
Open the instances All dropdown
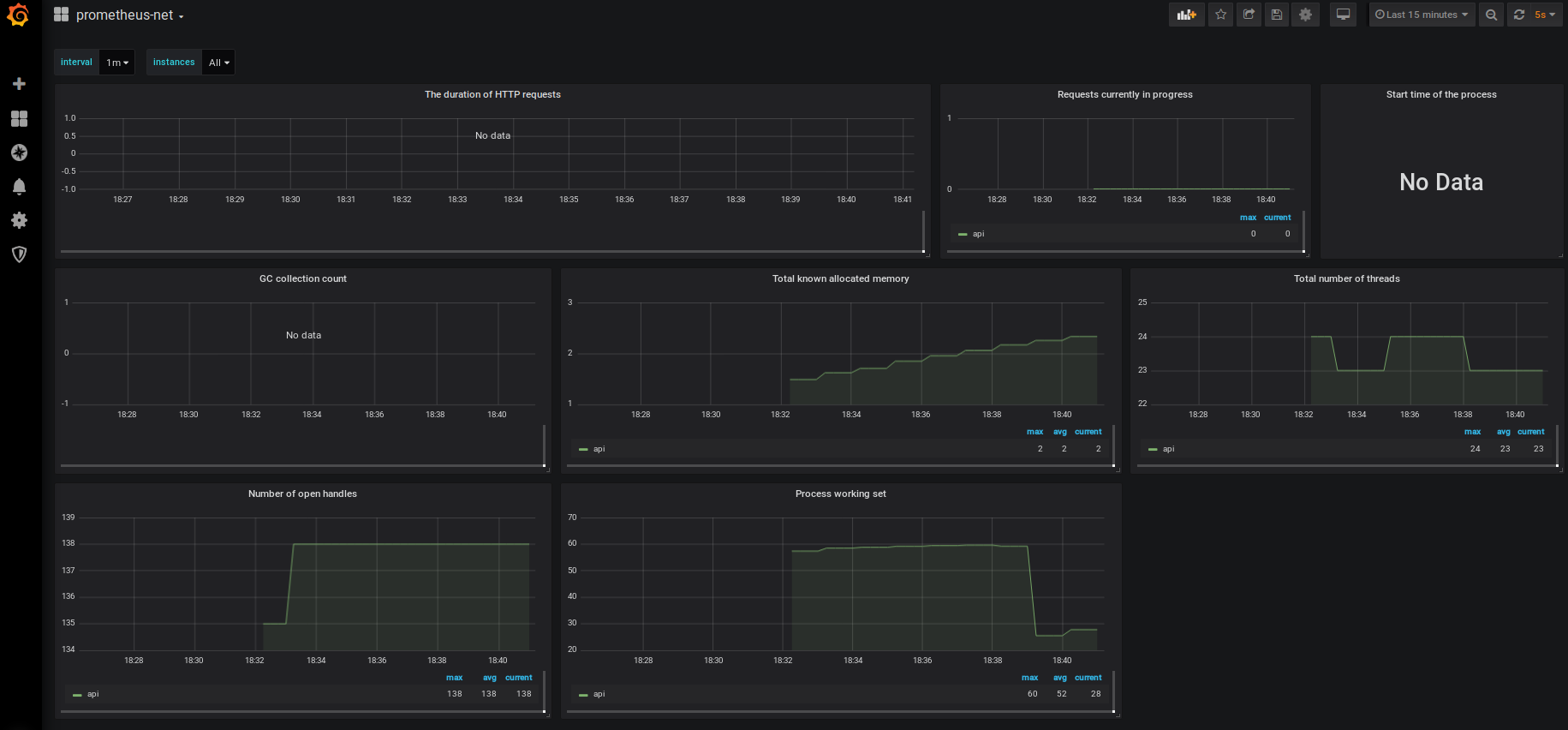tap(218, 63)
